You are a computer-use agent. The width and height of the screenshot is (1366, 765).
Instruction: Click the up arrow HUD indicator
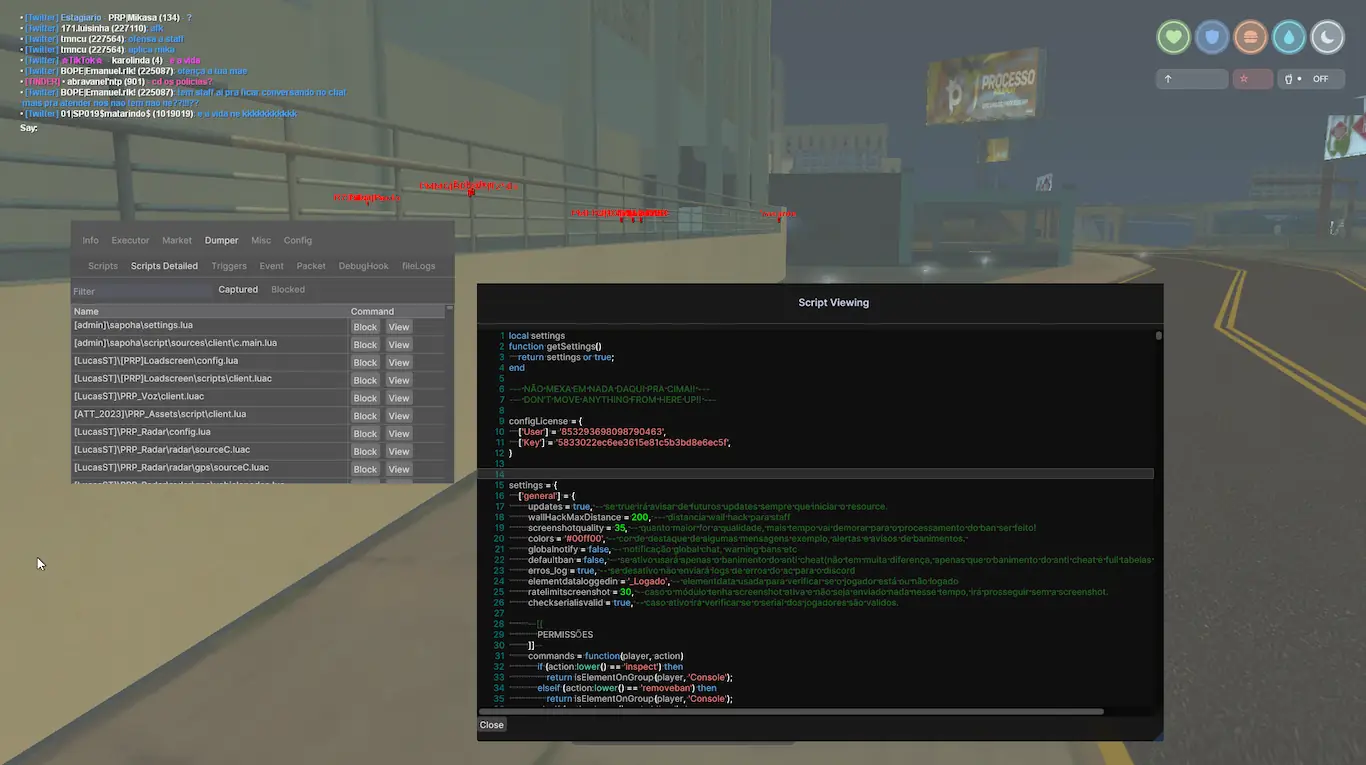point(1191,79)
